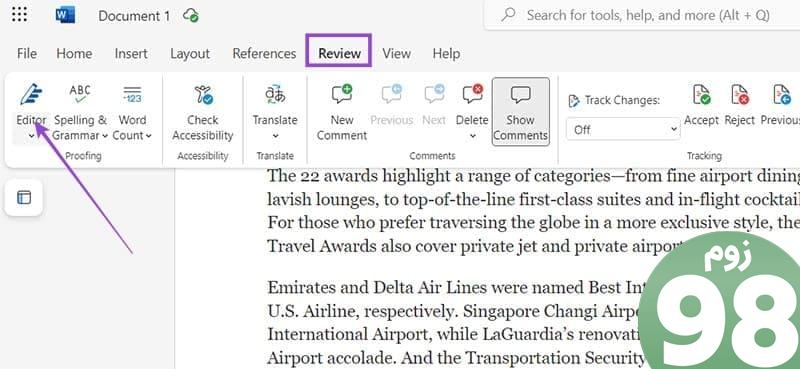
Task: Run Check Accessibility
Action: tap(203, 113)
